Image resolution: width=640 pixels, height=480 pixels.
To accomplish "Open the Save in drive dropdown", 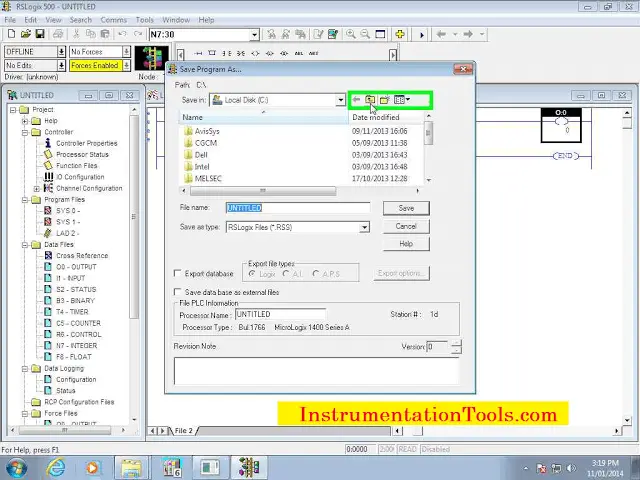I will tap(340, 100).
